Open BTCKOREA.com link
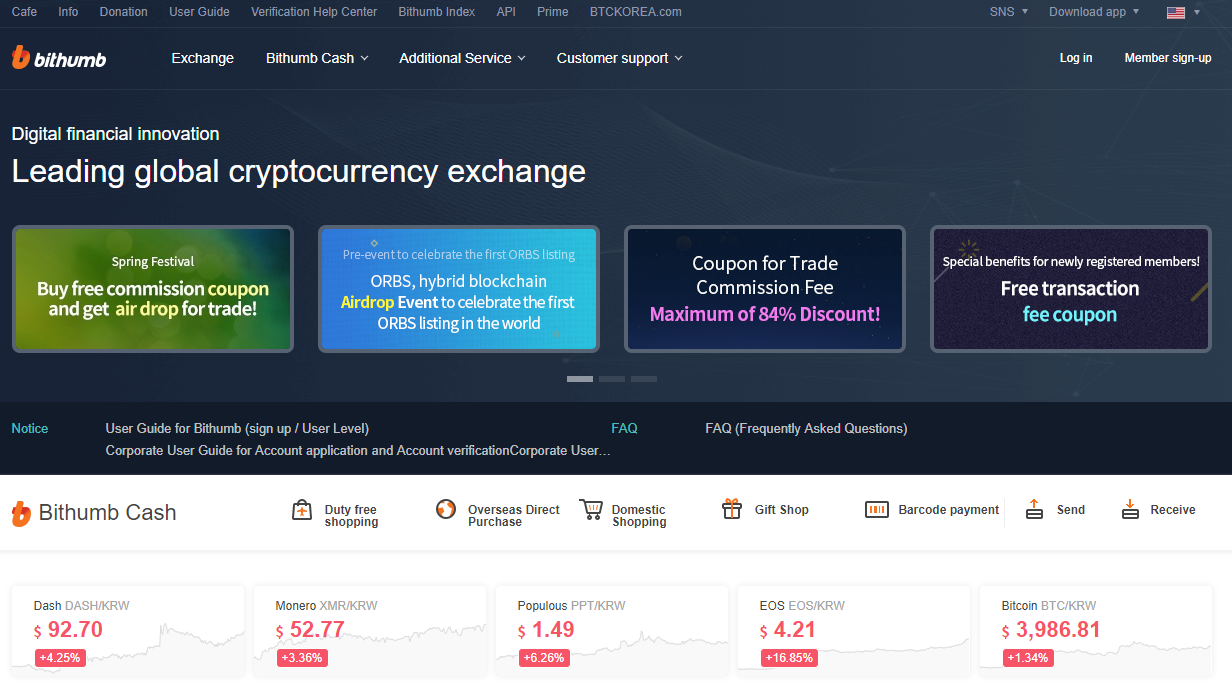Image resolution: width=1232 pixels, height=695 pixels. [x=636, y=12]
